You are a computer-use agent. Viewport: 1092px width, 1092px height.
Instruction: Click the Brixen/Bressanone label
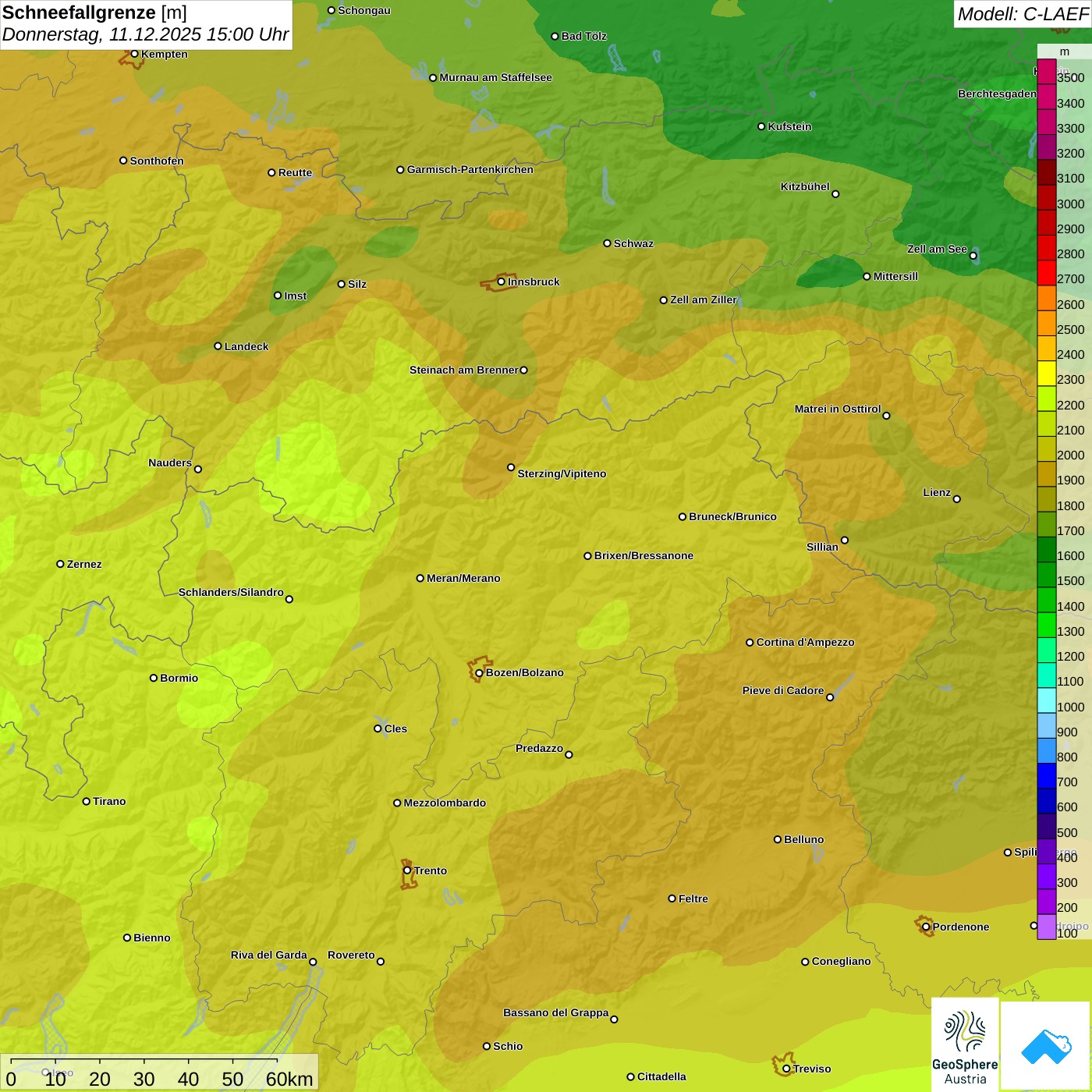(643, 555)
